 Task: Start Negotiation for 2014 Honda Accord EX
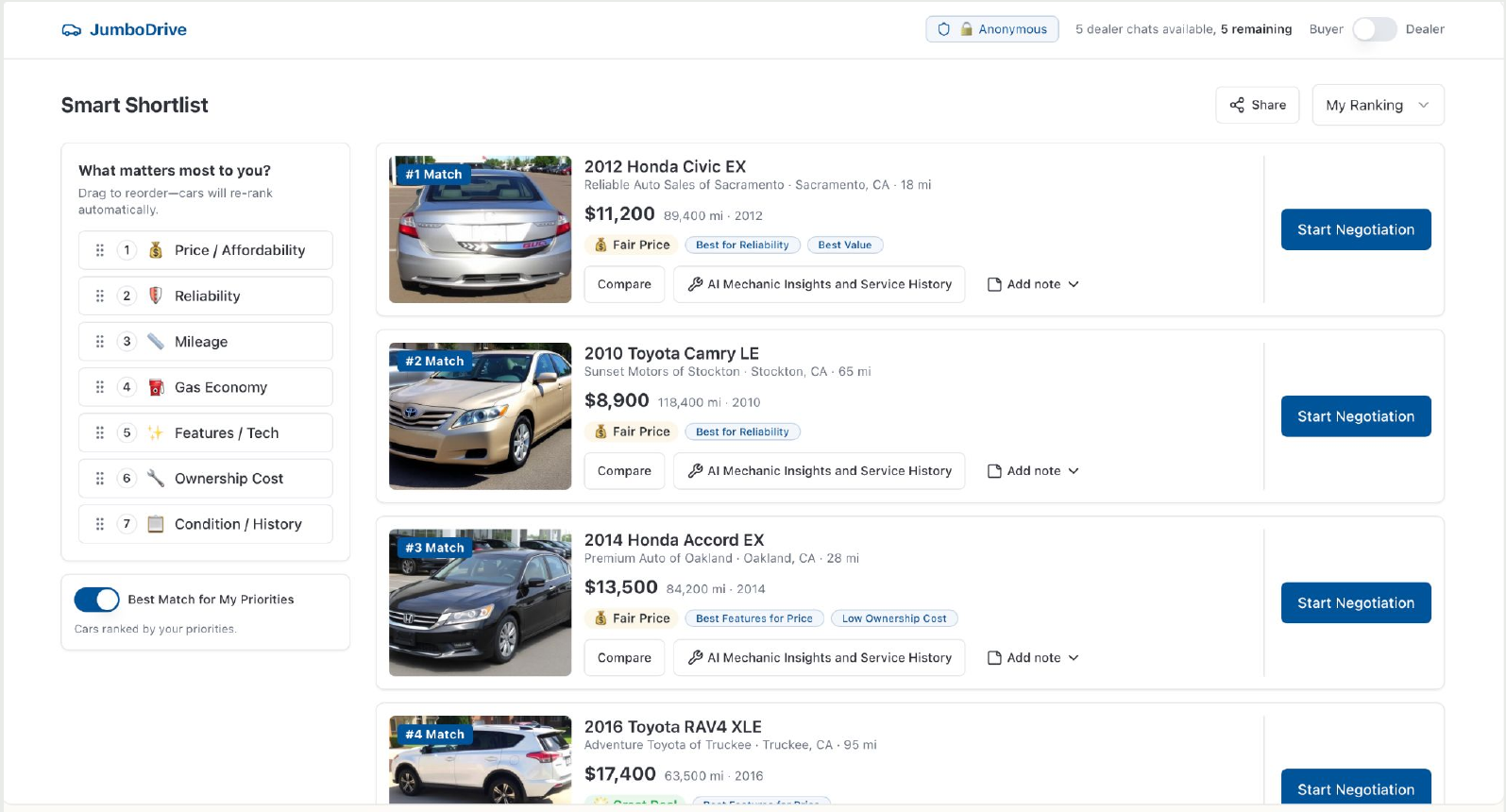tap(1356, 603)
